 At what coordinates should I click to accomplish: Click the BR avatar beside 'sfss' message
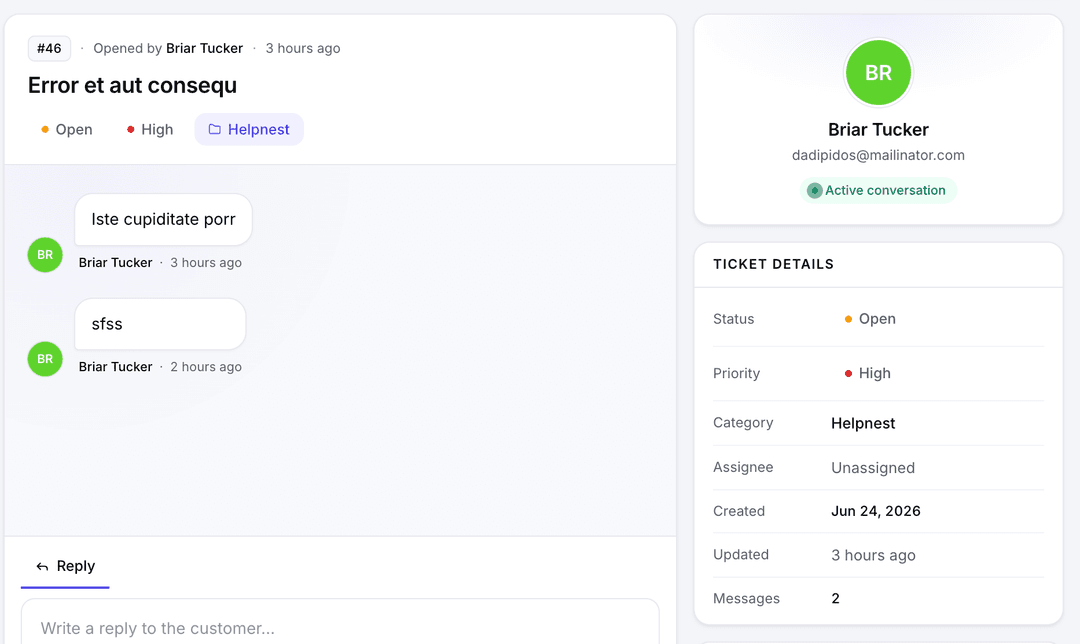45,359
